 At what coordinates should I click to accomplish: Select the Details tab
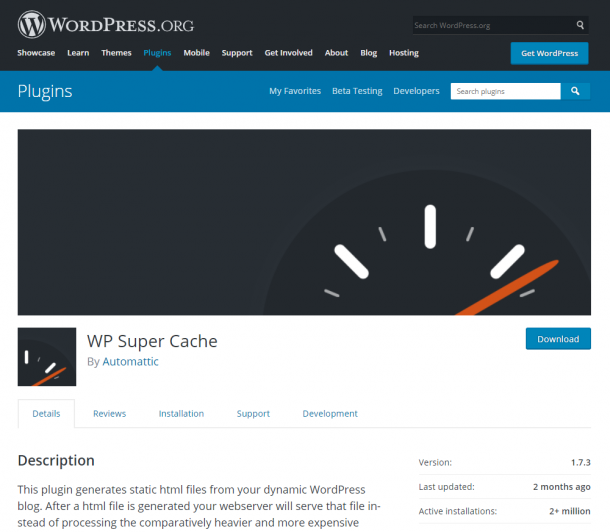click(x=46, y=413)
